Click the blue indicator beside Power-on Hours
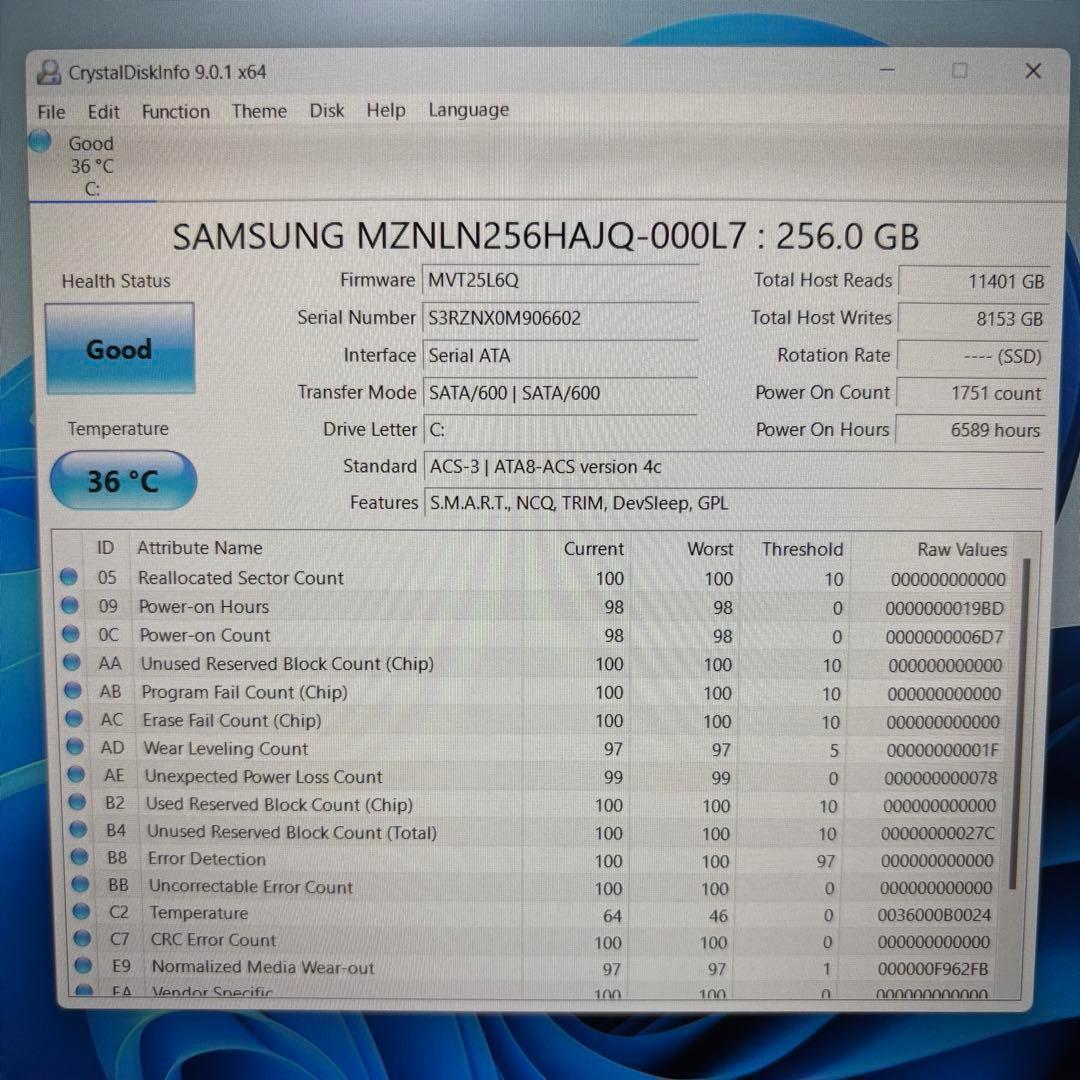Viewport: 1080px width, 1080px height. [68, 605]
